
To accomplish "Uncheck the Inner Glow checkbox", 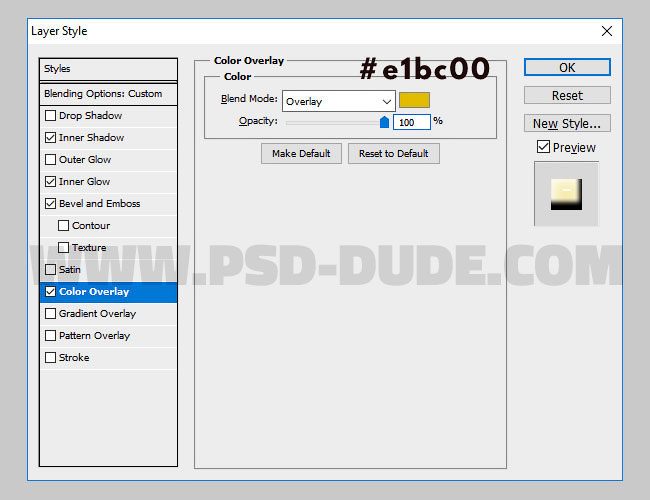I will pos(50,181).
